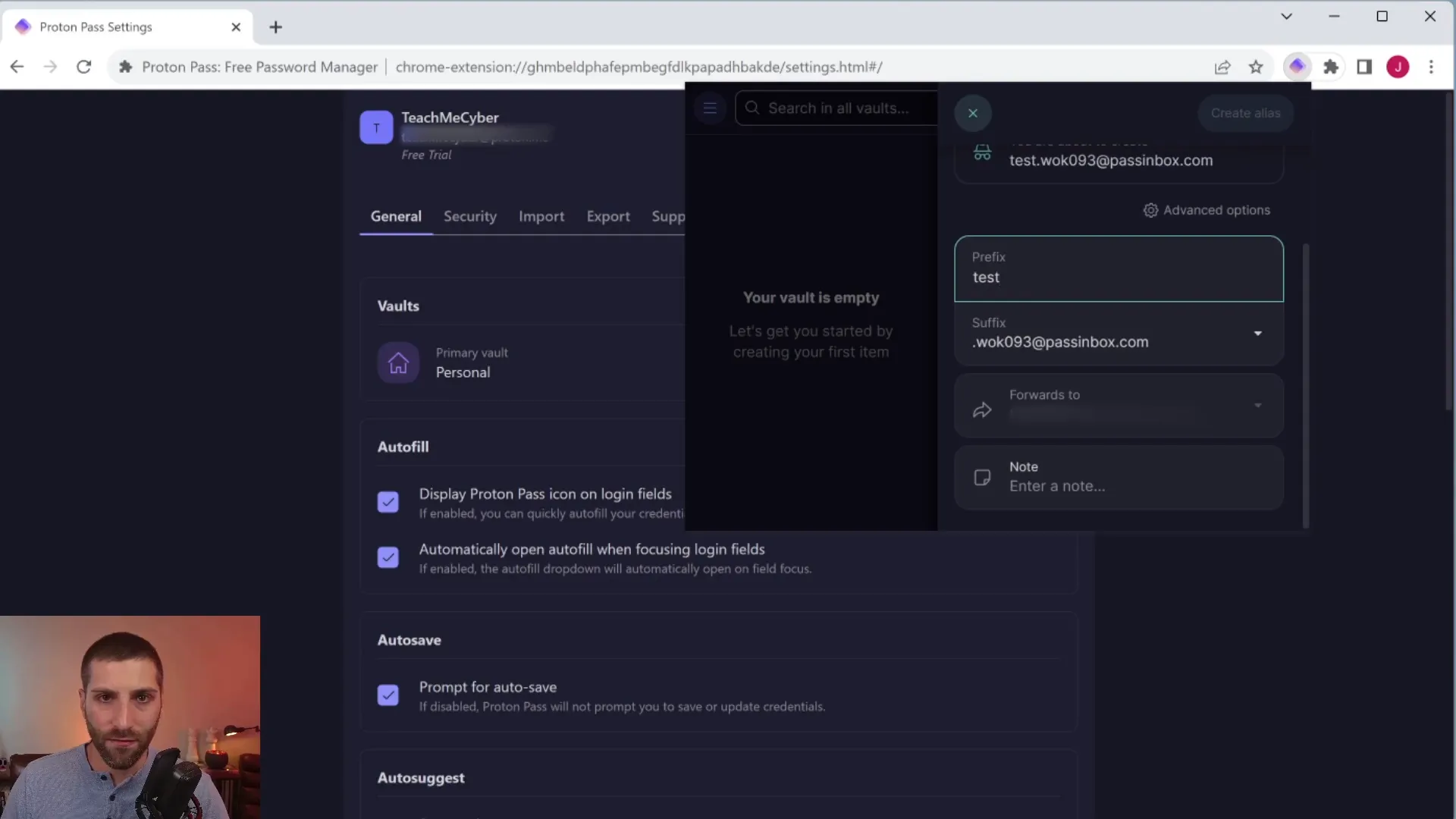
Task: Click the Advanced options link
Action: click(1207, 210)
